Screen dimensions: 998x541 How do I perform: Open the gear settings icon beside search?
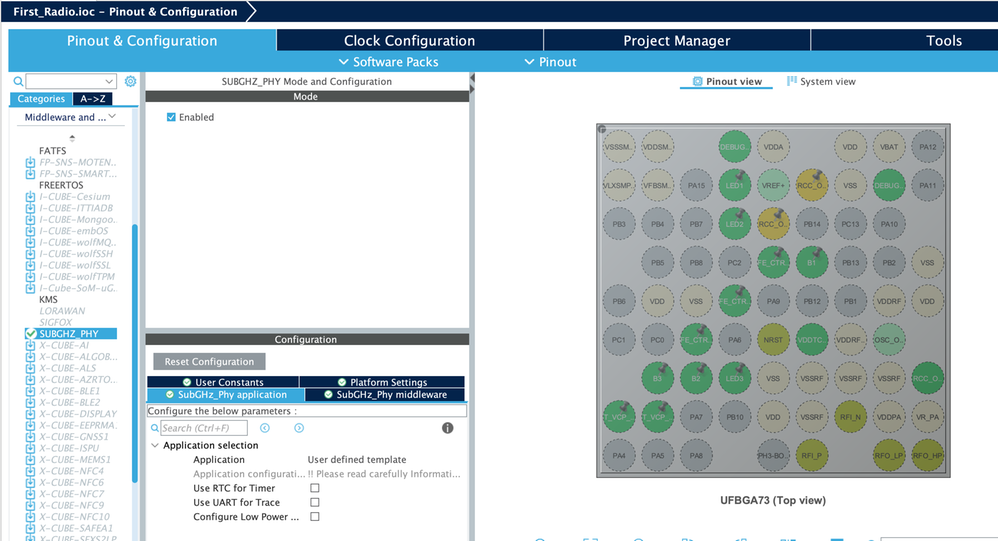[x=130, y=81]
